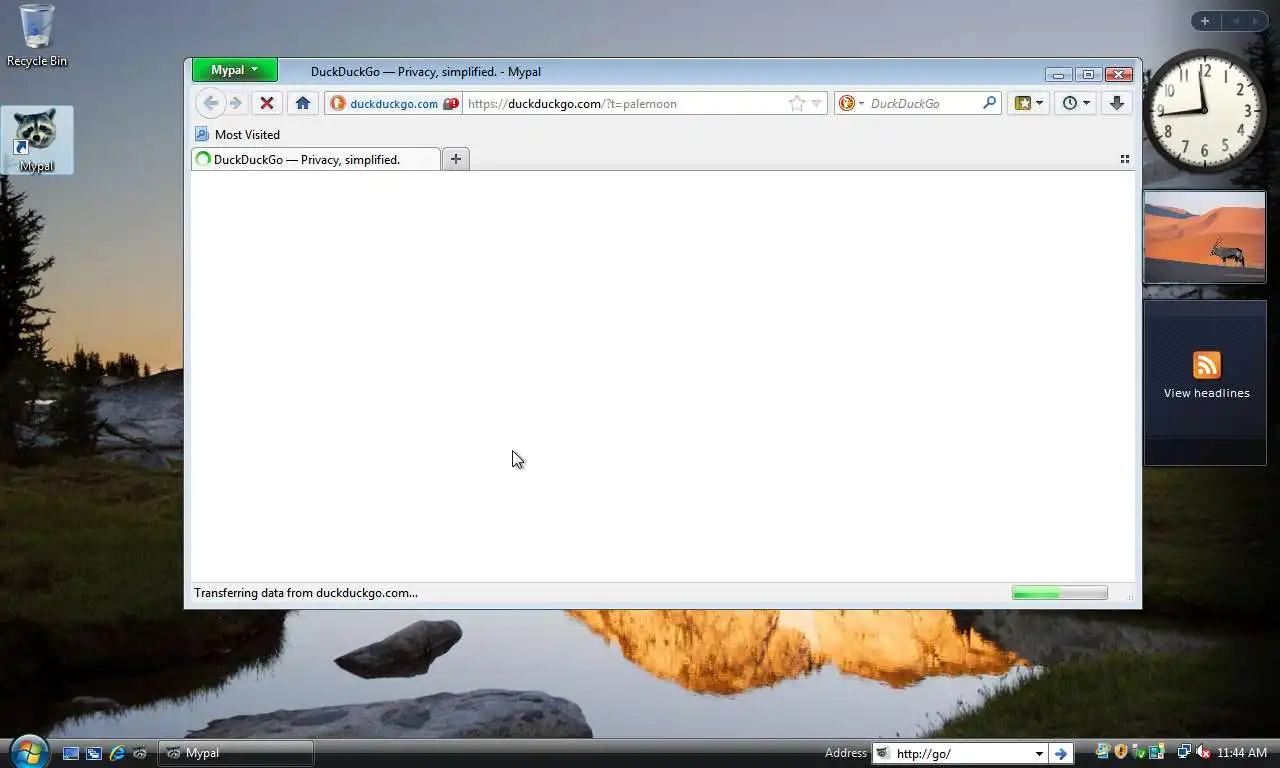Open the Windows Start orb
Screen dimensions: 1280x768
point(29,751)
